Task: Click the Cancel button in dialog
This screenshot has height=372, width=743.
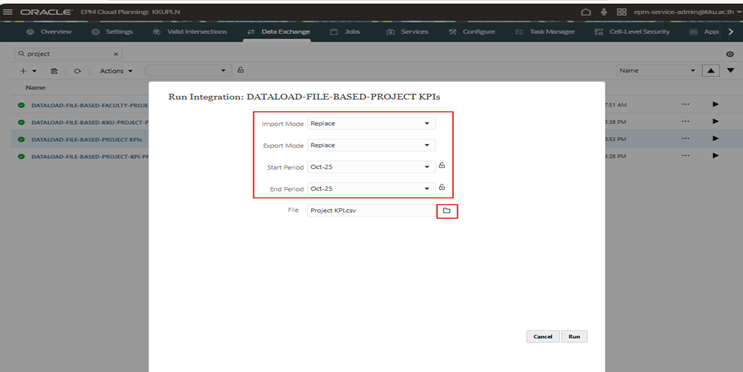Action: (543, 336)
